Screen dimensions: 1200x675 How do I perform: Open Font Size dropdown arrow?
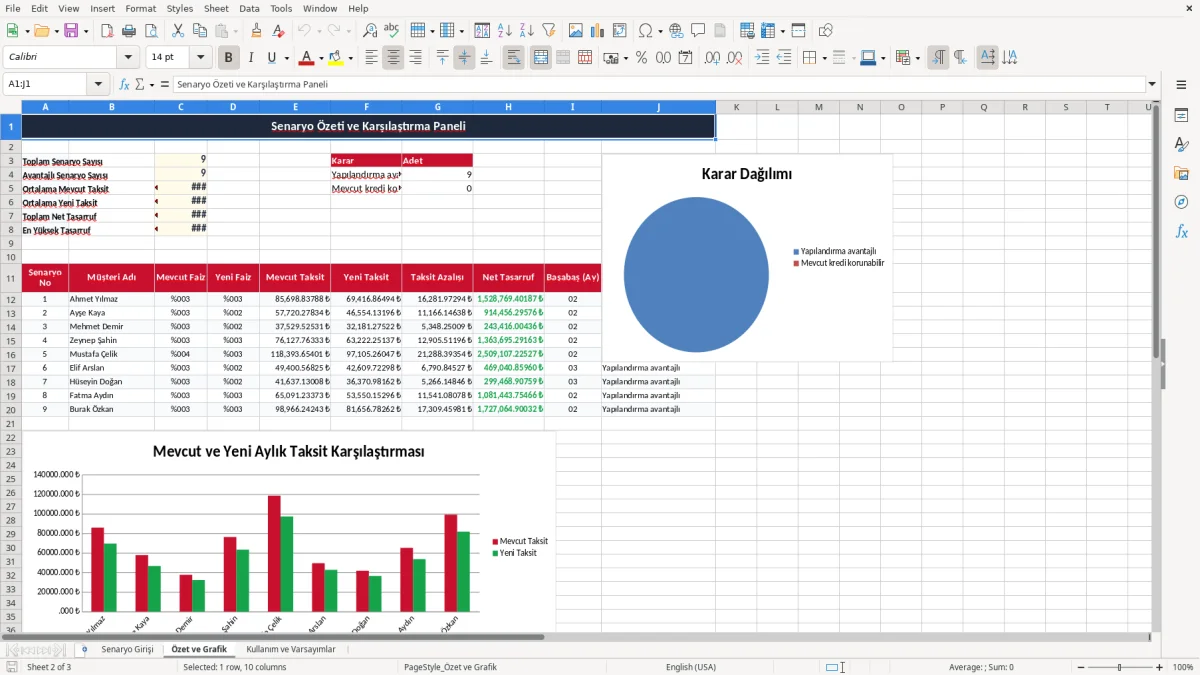(x=201, y=58)
